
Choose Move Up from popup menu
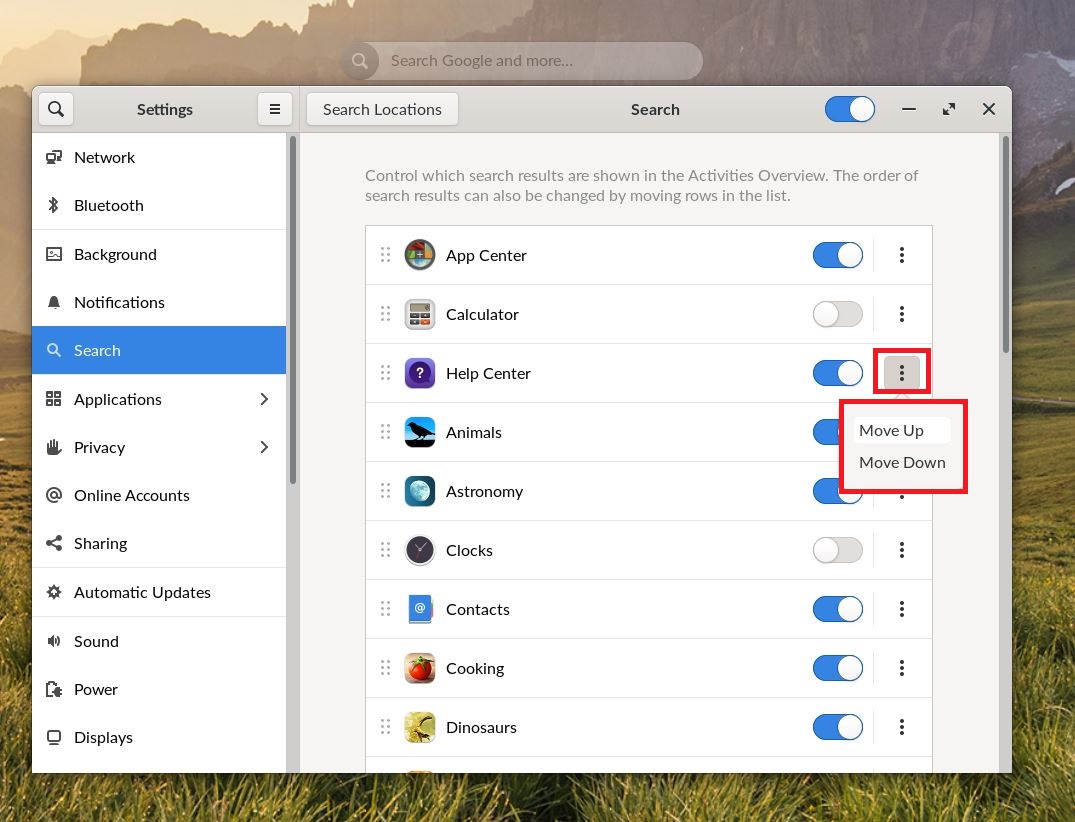pos(902,430)
